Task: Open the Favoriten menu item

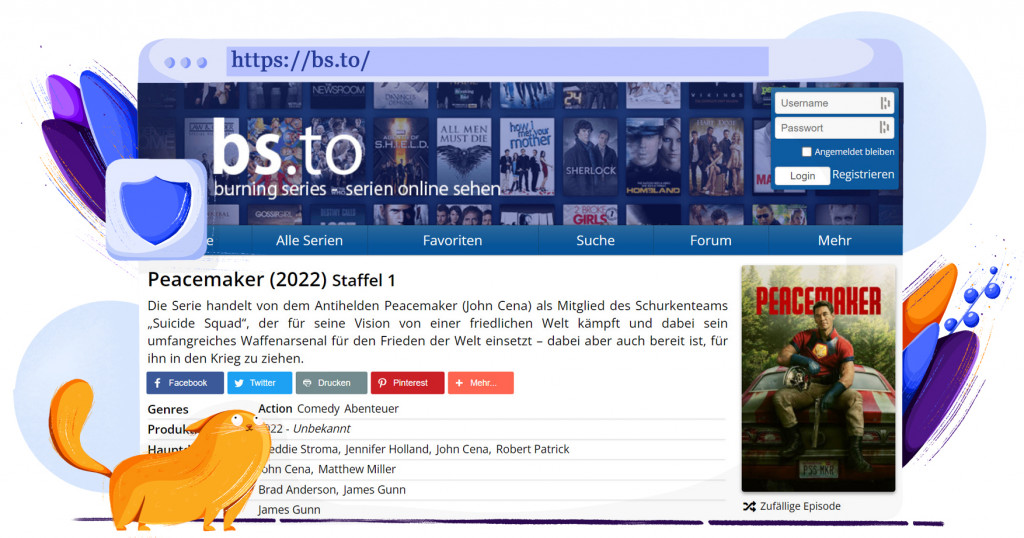Action: tap(452, 240)
